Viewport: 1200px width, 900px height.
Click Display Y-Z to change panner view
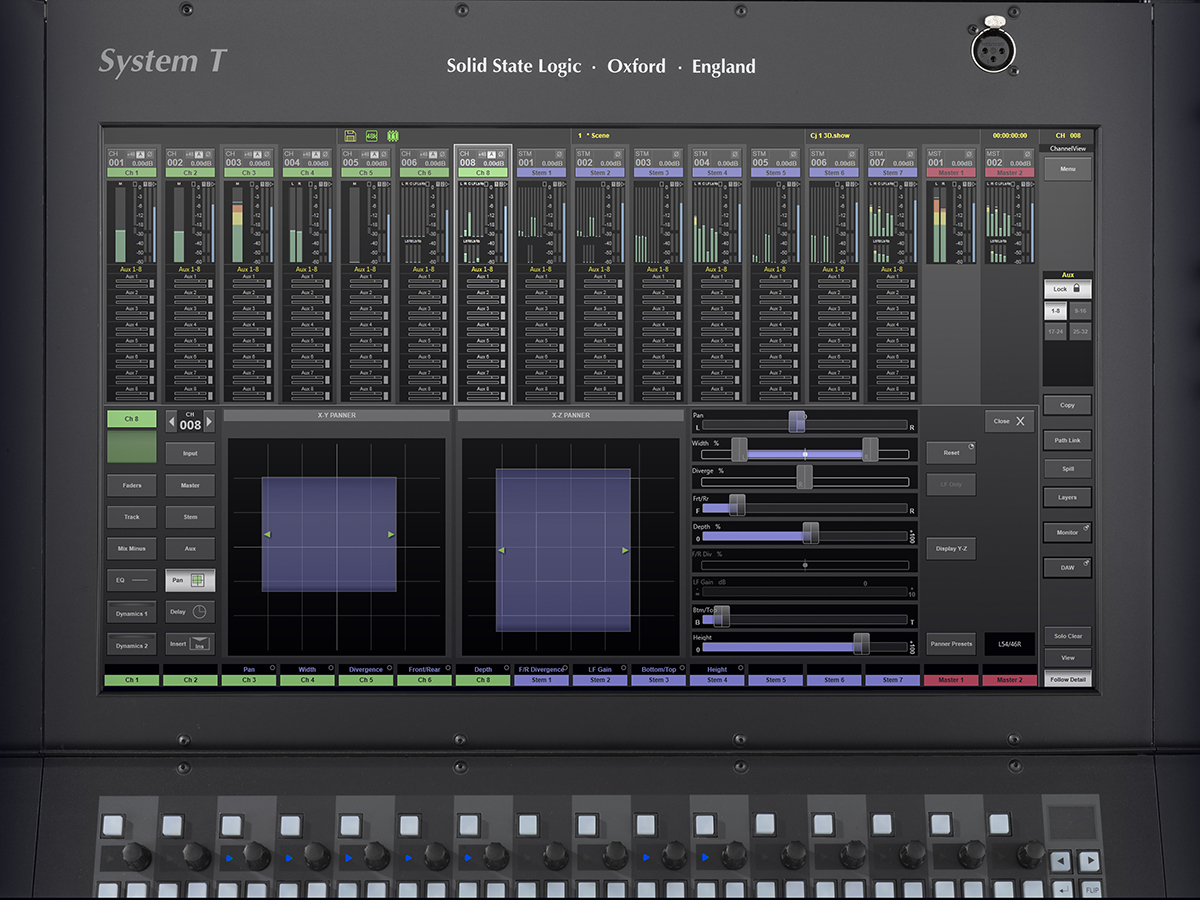coord(950,548)
